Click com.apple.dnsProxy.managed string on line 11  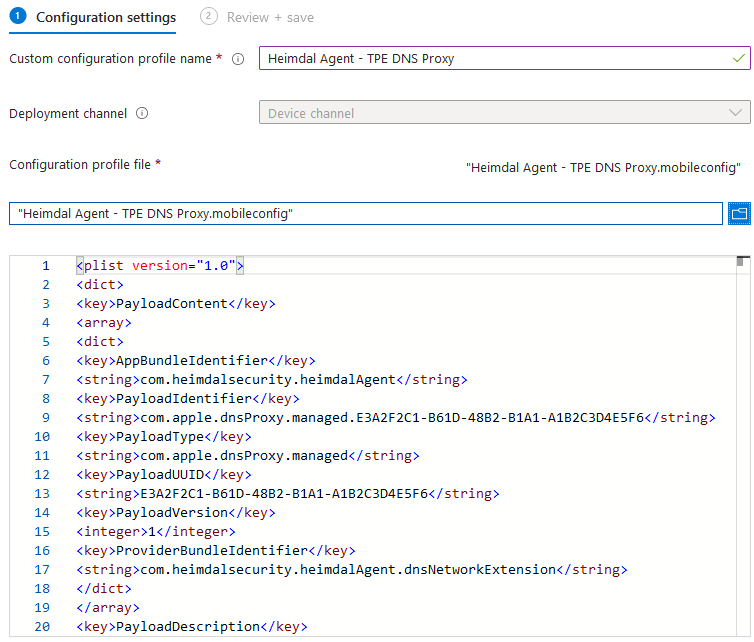(x=248, y=455)
